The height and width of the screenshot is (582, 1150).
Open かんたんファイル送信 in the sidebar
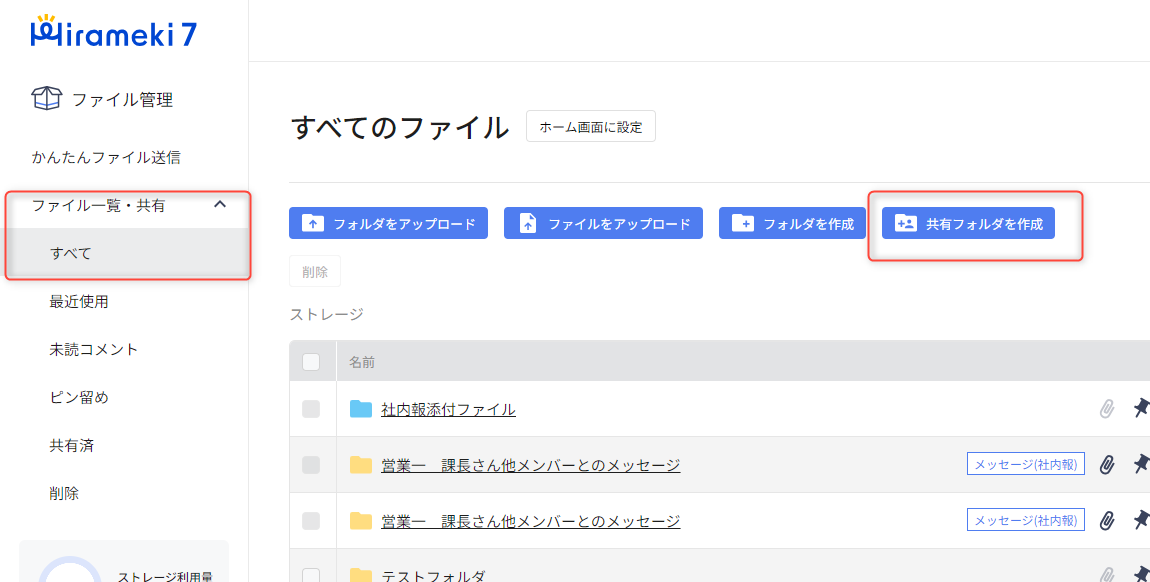[x=106, y=157]
